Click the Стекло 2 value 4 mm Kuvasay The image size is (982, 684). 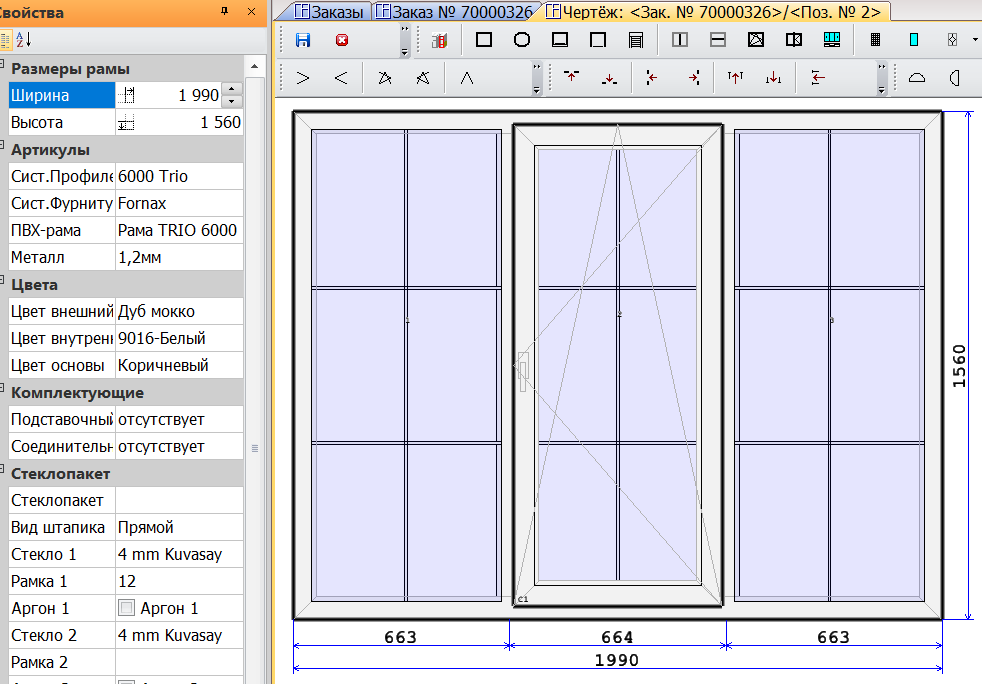(x=179, y=635)
